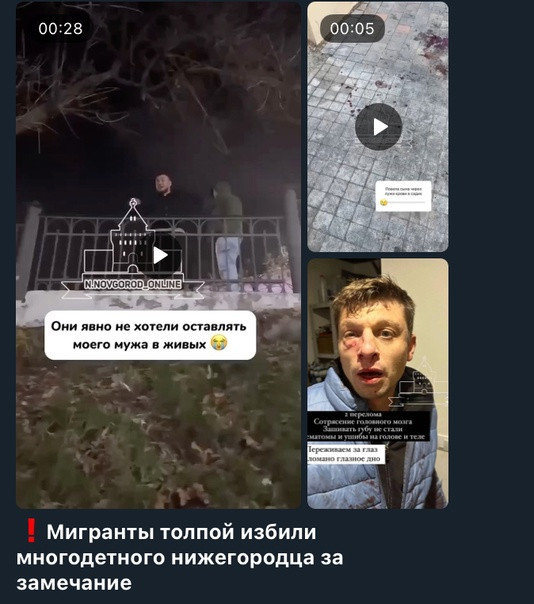Viewport: 534px width, 604px height.
Task: Click the 'Переживаем за глаз' white text label
Action: [343, 450]
